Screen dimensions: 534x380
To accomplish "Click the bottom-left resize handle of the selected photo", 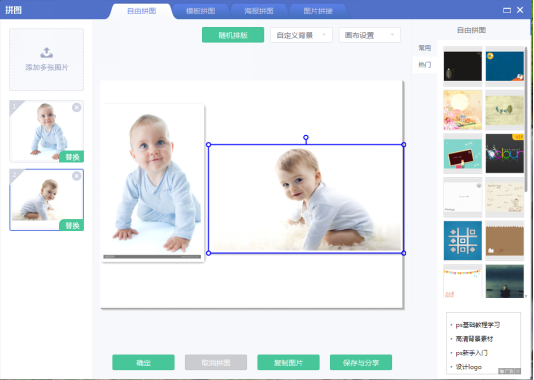I will click(x=209, y=253).
